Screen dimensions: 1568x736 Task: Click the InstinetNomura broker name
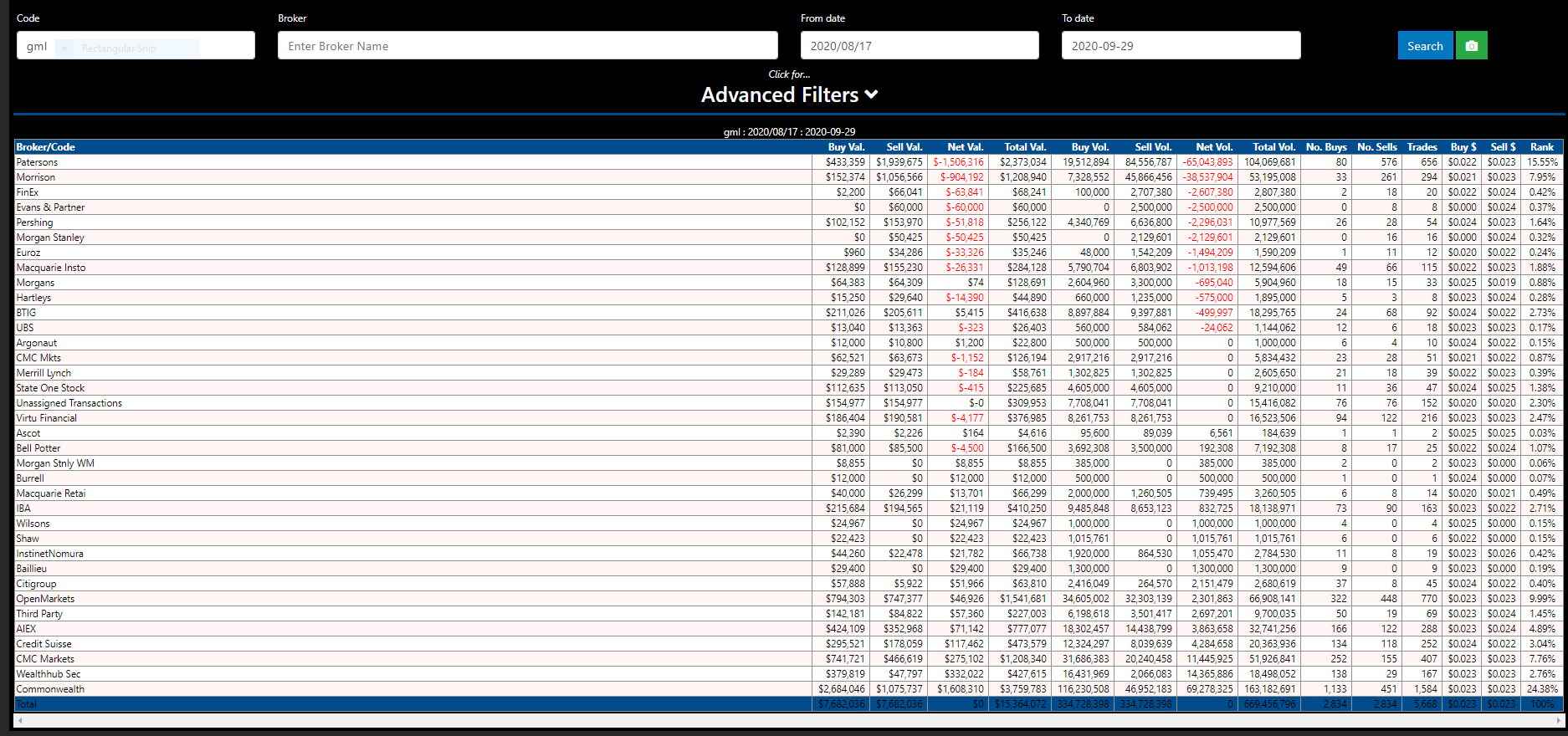[50, 554]
